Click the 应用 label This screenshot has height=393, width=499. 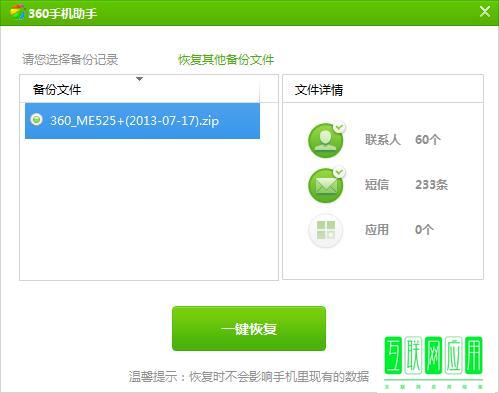pyautogui.click(x=377, y=230)
